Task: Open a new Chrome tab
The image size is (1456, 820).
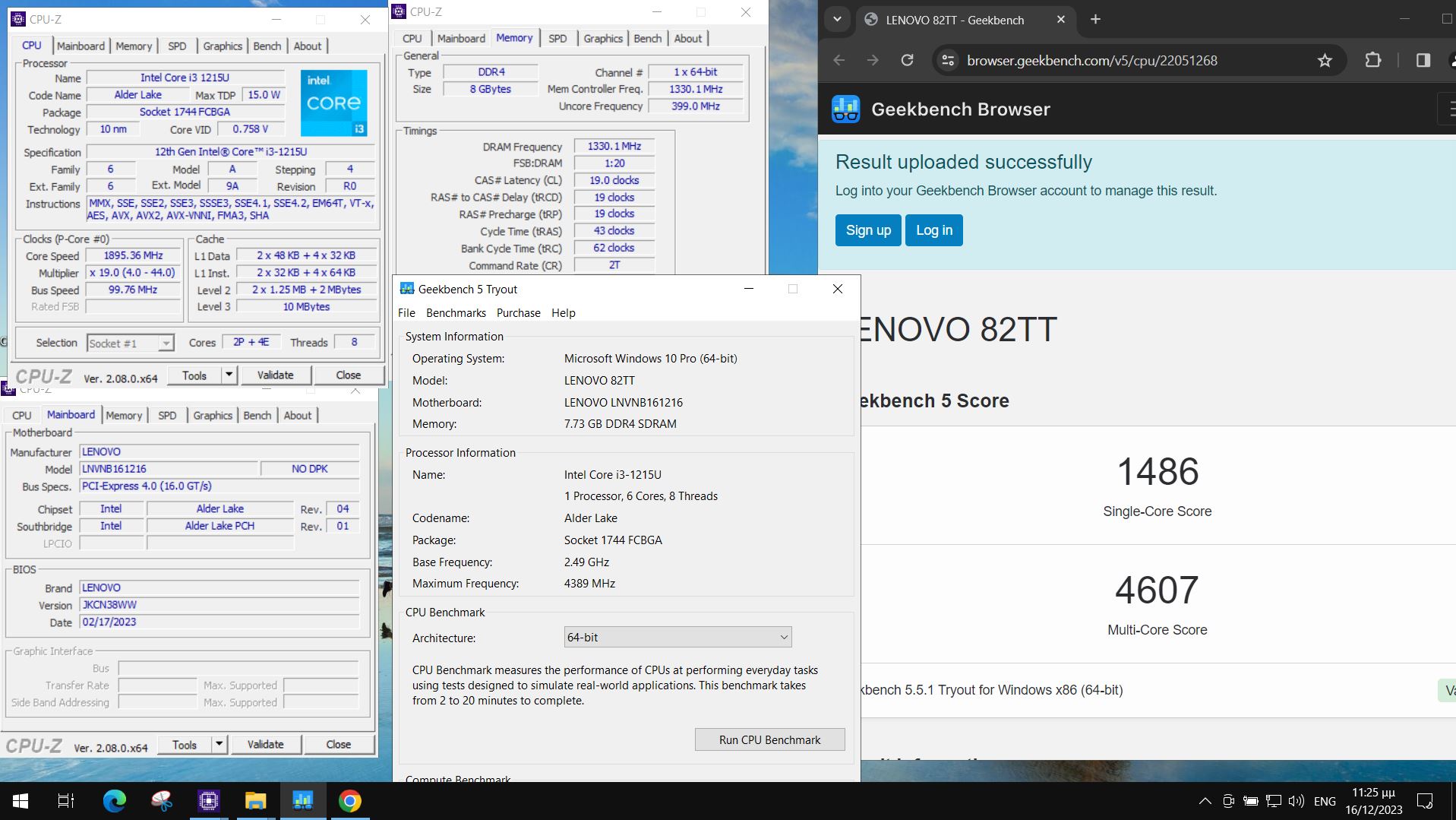Action: click(x=1095, y=20)
